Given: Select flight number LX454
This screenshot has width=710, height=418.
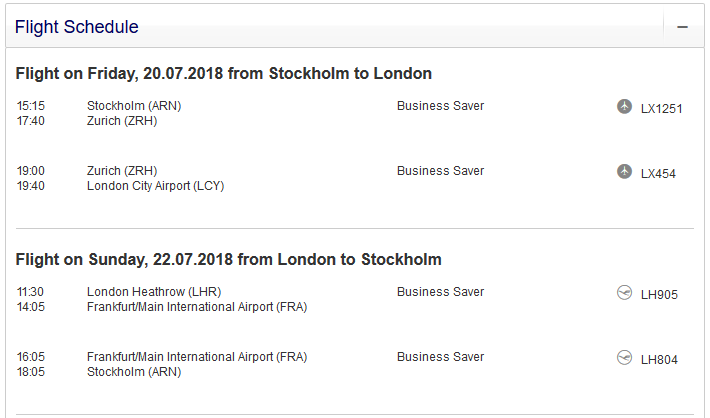Looking at the screenshot, I should coord(658,173).
